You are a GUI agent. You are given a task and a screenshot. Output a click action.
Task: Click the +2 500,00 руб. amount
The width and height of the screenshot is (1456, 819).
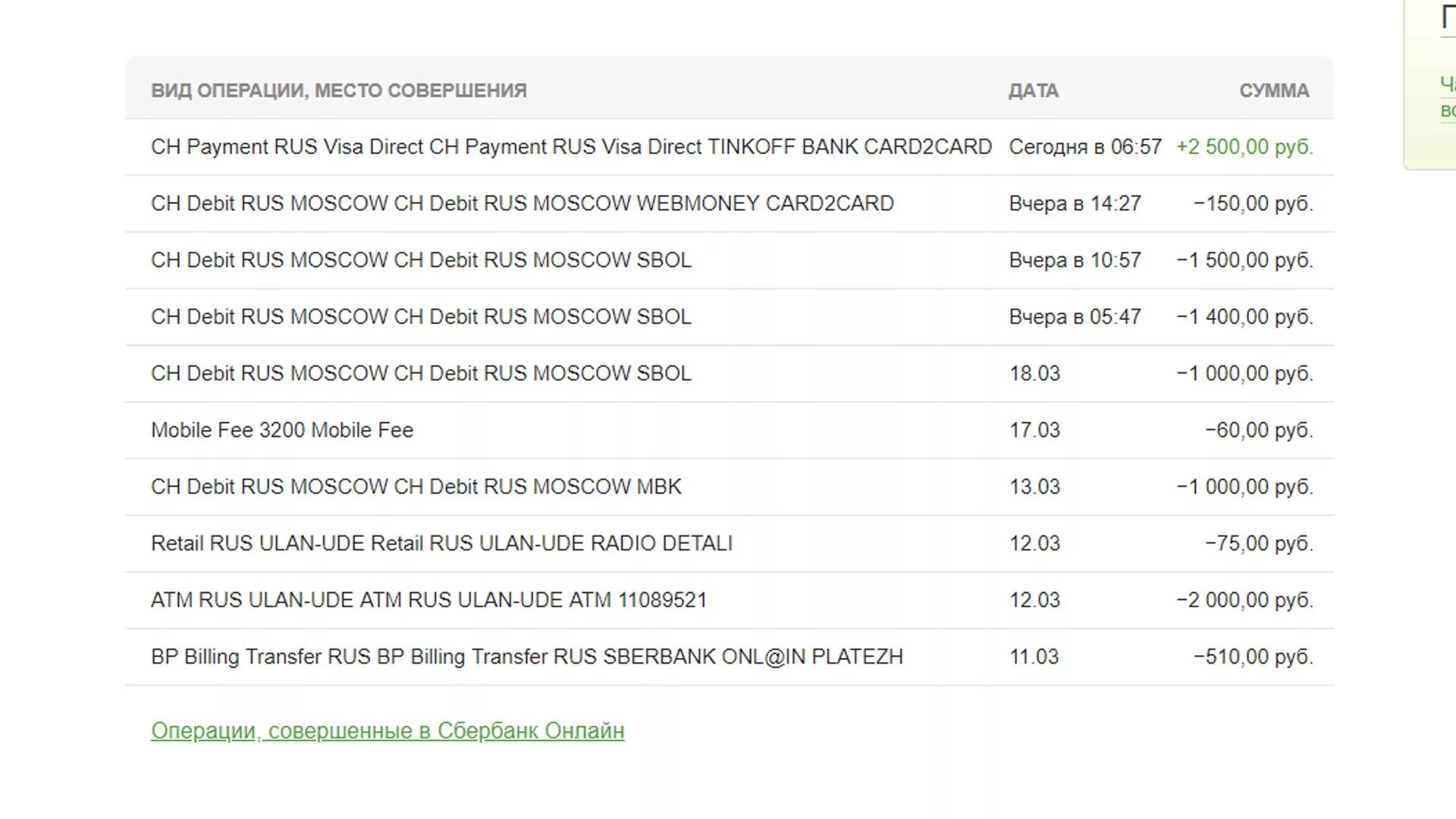(x=1244, y=147)
